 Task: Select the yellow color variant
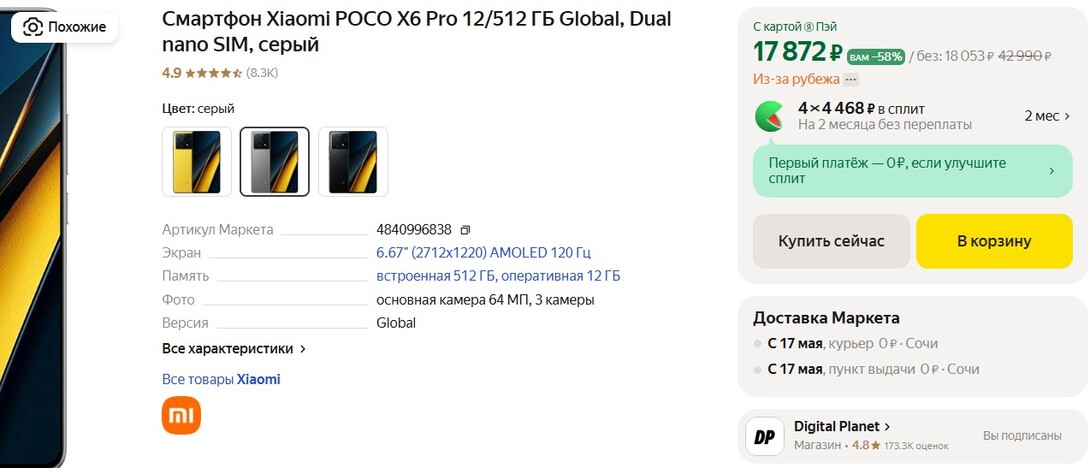(197, 161)
